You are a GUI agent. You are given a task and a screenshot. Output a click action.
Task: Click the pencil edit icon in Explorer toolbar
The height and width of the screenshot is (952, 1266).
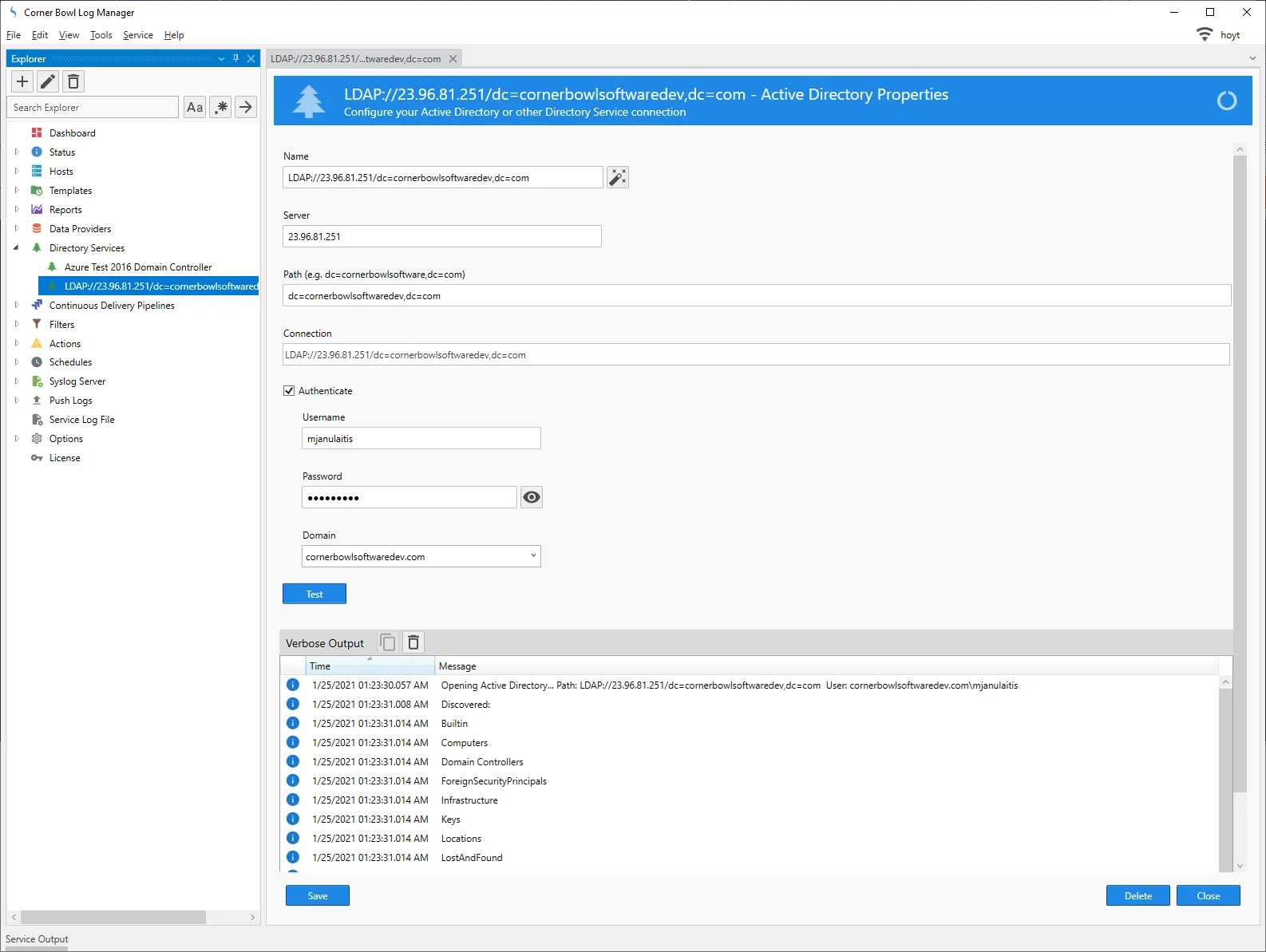48,81
